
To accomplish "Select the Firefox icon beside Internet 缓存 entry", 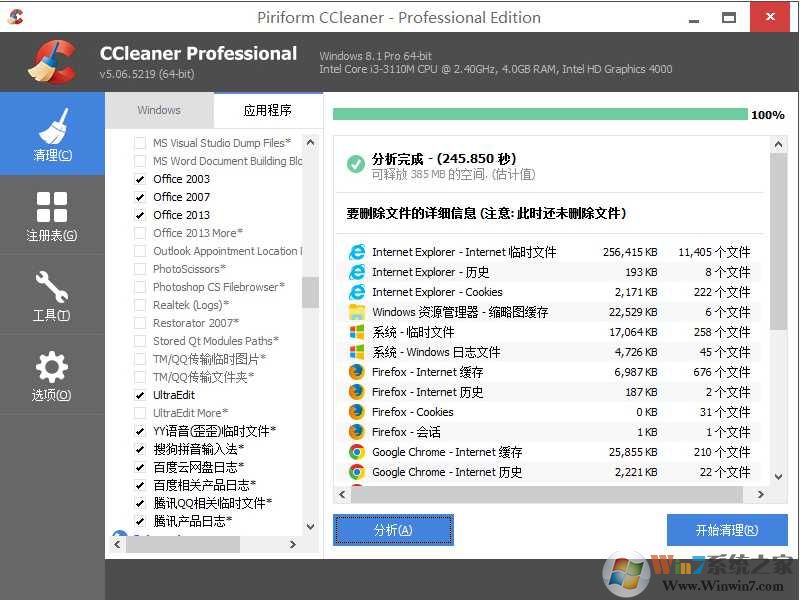I will coord(357,372).
